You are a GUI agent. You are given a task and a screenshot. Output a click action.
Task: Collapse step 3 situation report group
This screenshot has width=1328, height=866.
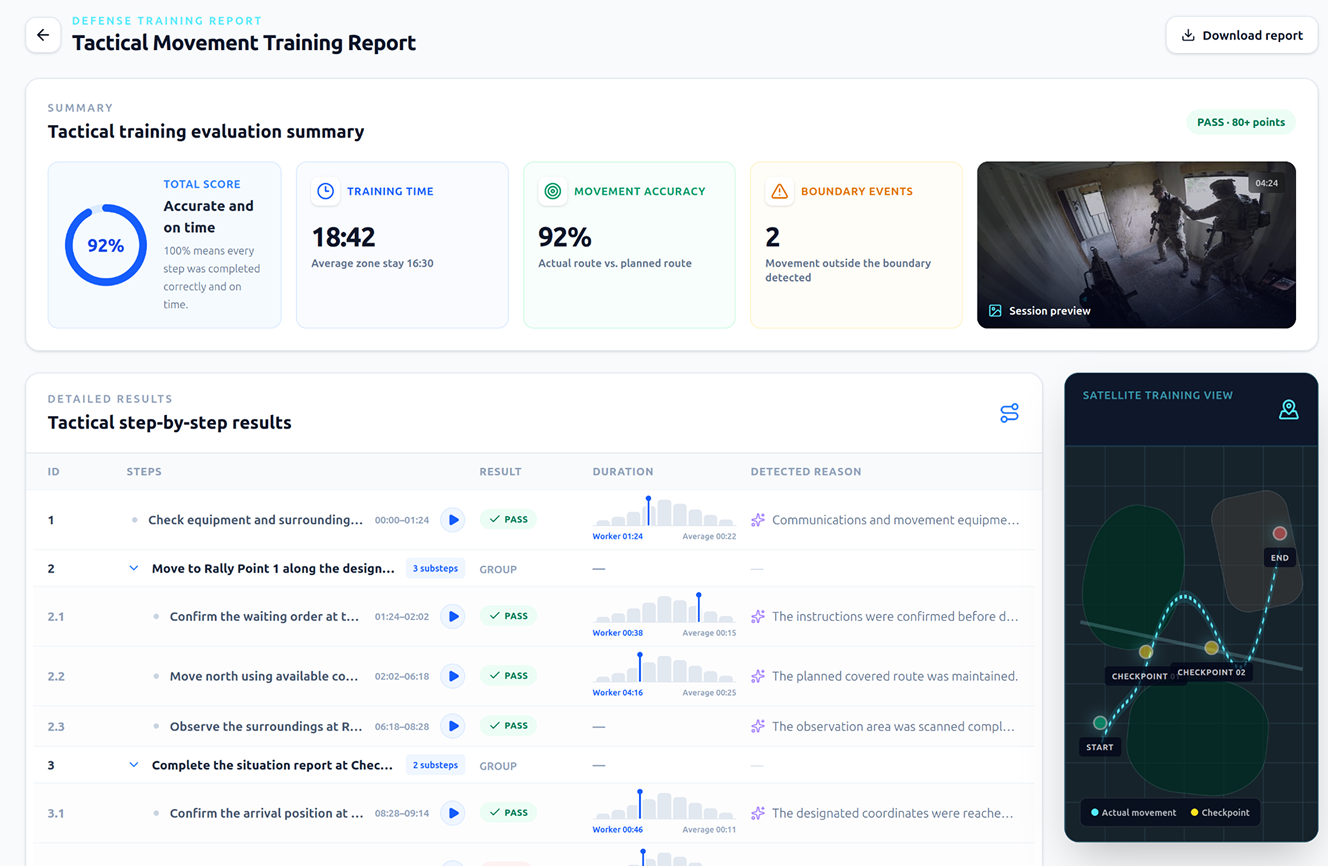(x=134, y=765)
